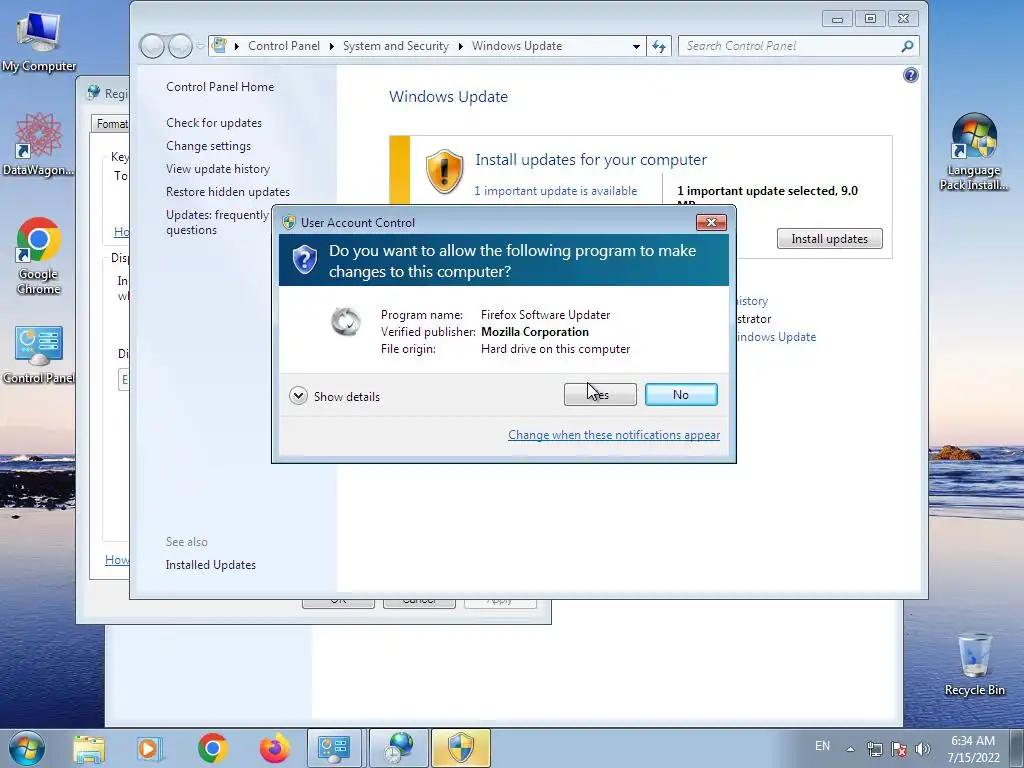Click No in User Account Control
The width and height of the screenshot is (1024, 768).
pos(681,394)
